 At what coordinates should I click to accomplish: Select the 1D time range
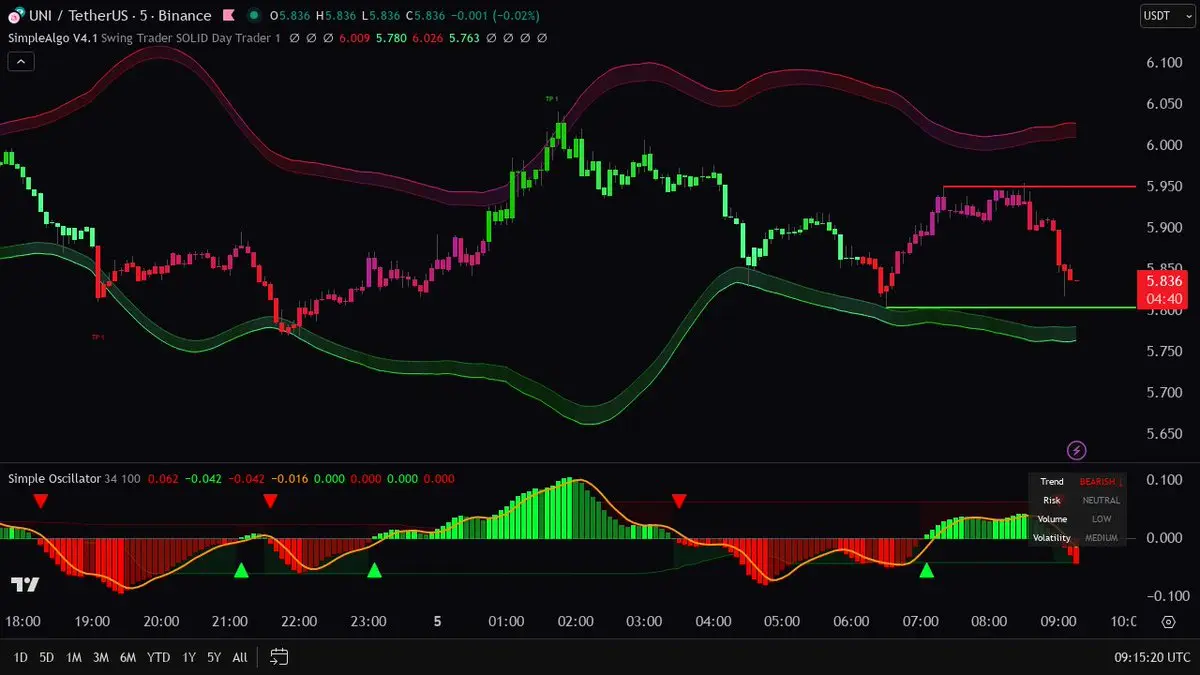tap(20, 657)
